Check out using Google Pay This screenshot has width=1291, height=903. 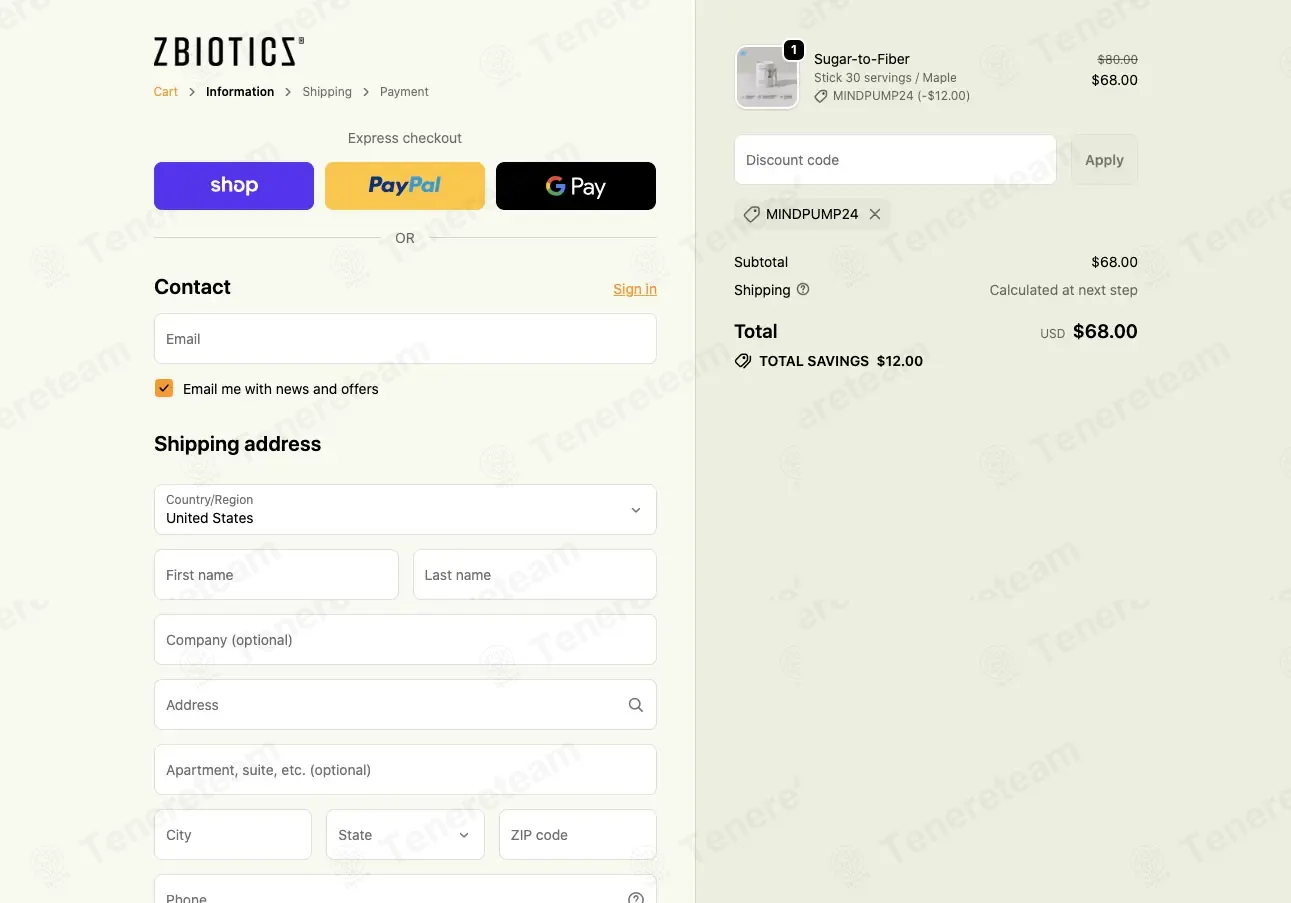pos(576,186)
